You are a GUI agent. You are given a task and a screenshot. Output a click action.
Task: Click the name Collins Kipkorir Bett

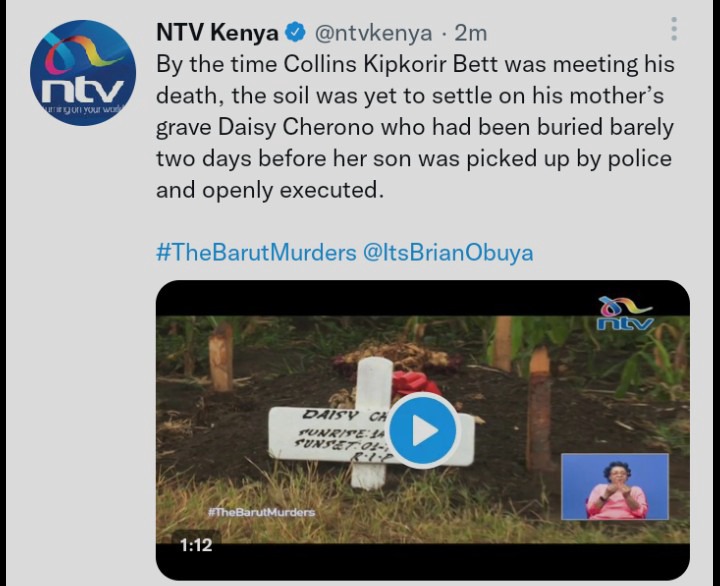pyautogui.click(x=390, y=64)
